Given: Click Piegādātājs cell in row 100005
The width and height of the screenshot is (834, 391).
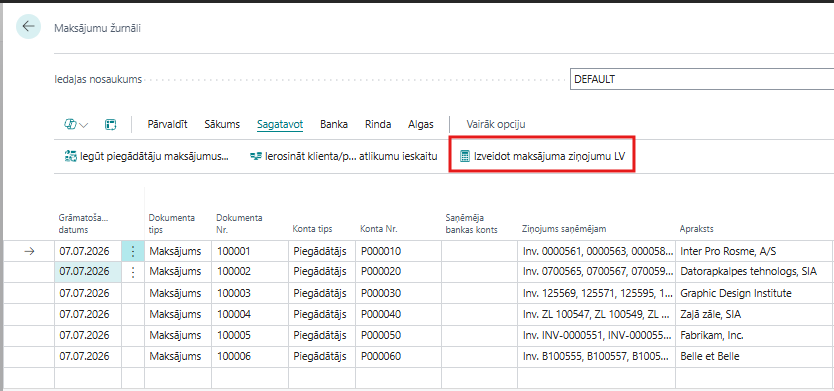Looking at the screenshot, I should coord(322,336).
